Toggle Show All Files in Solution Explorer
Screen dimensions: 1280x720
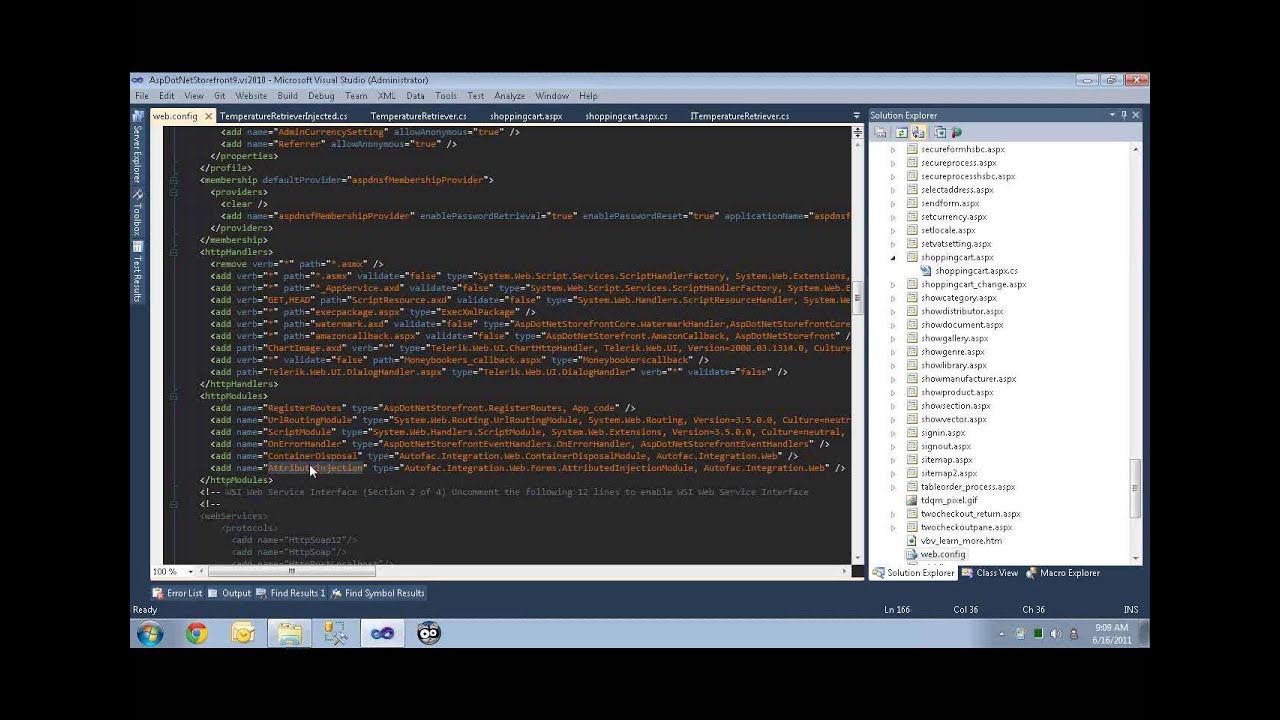tap(918, 132)
